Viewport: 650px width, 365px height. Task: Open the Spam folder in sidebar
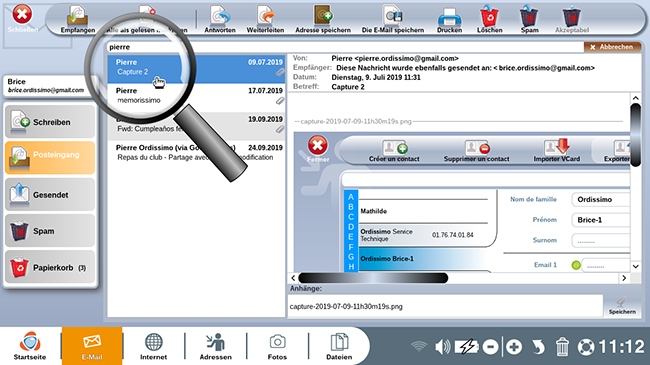50,231
